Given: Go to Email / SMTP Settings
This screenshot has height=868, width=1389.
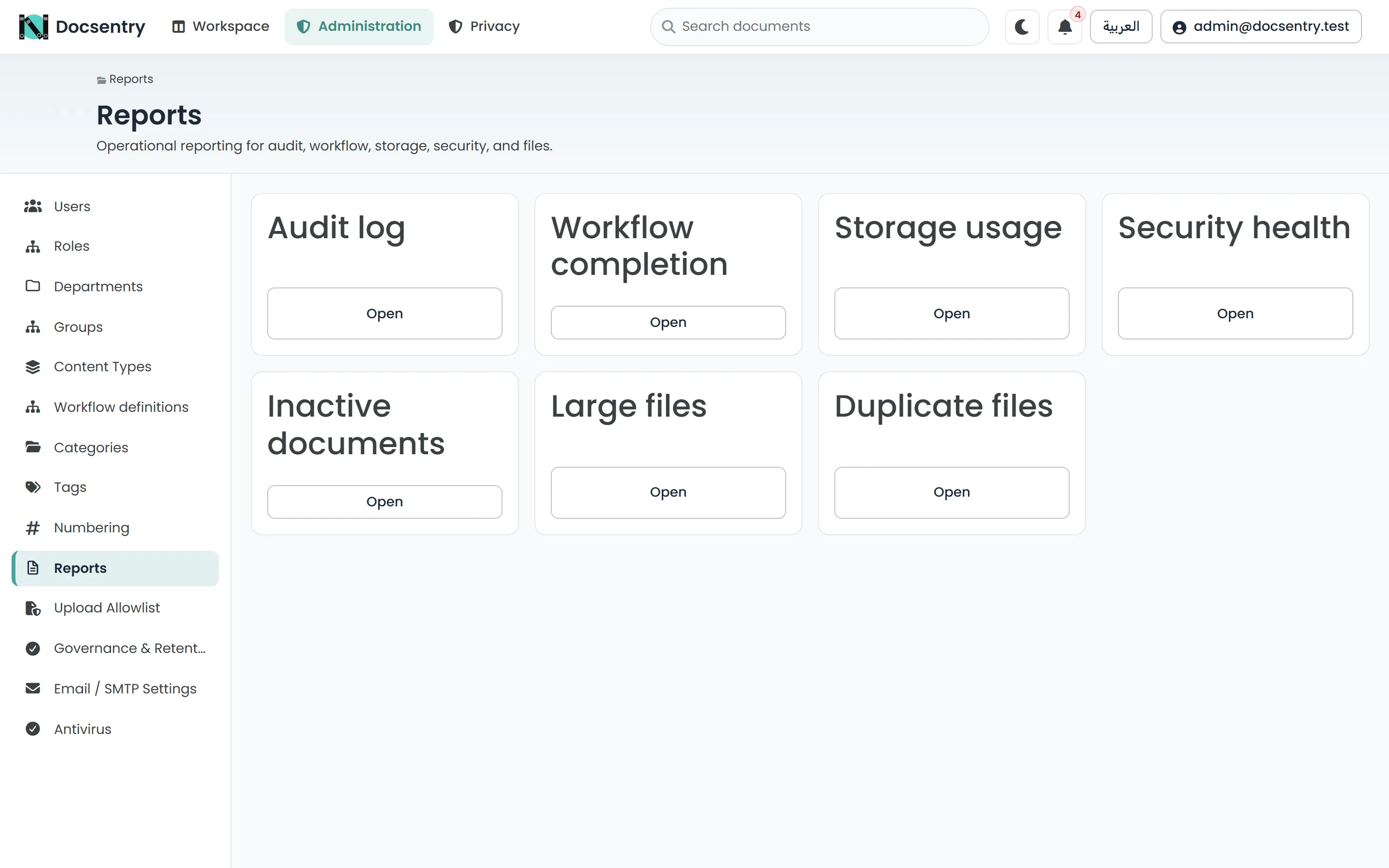Looking at the screenshot, I should (x=115, y=688).
